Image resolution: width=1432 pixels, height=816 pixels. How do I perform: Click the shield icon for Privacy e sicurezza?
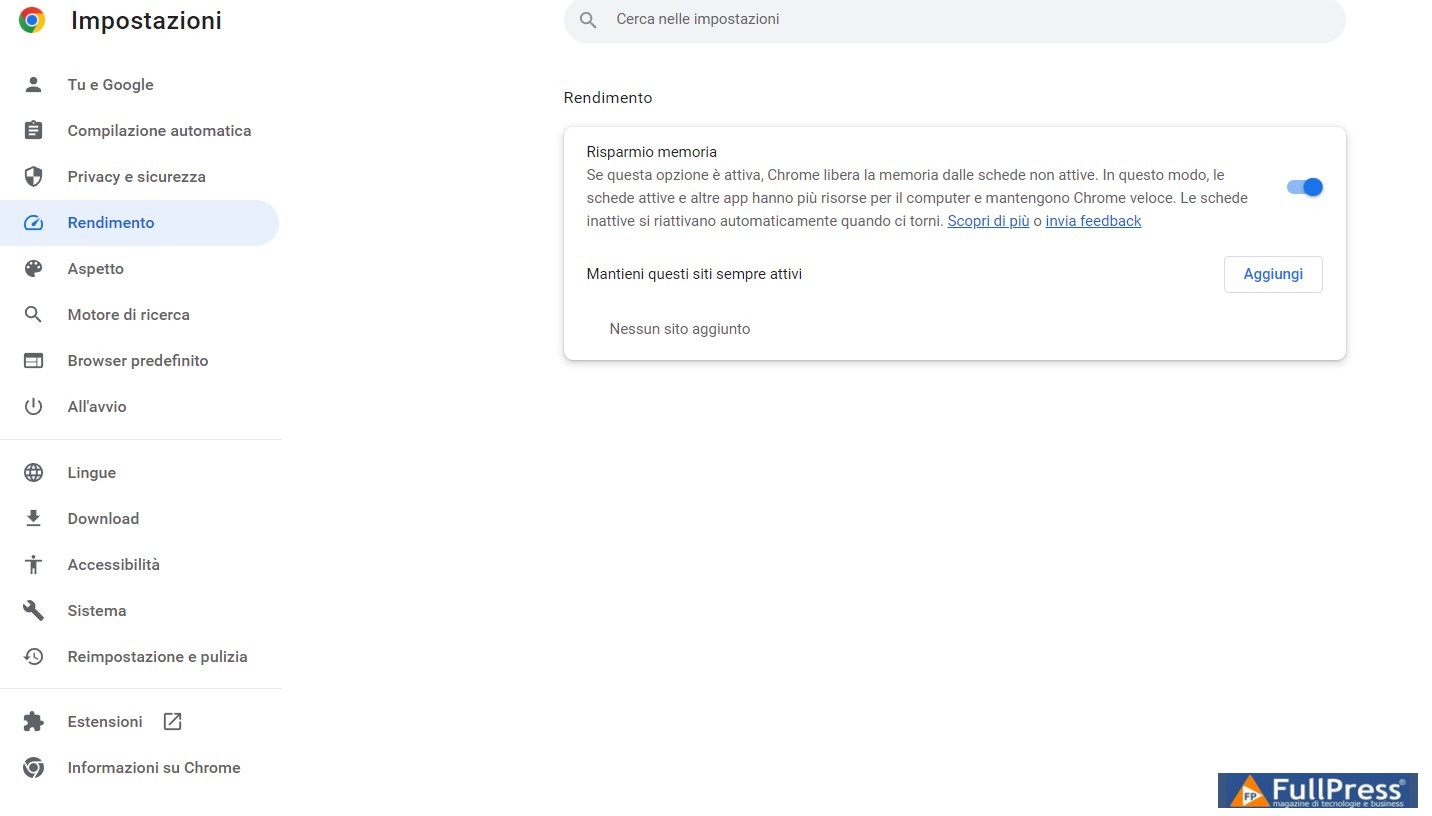[x=33, y=177]
